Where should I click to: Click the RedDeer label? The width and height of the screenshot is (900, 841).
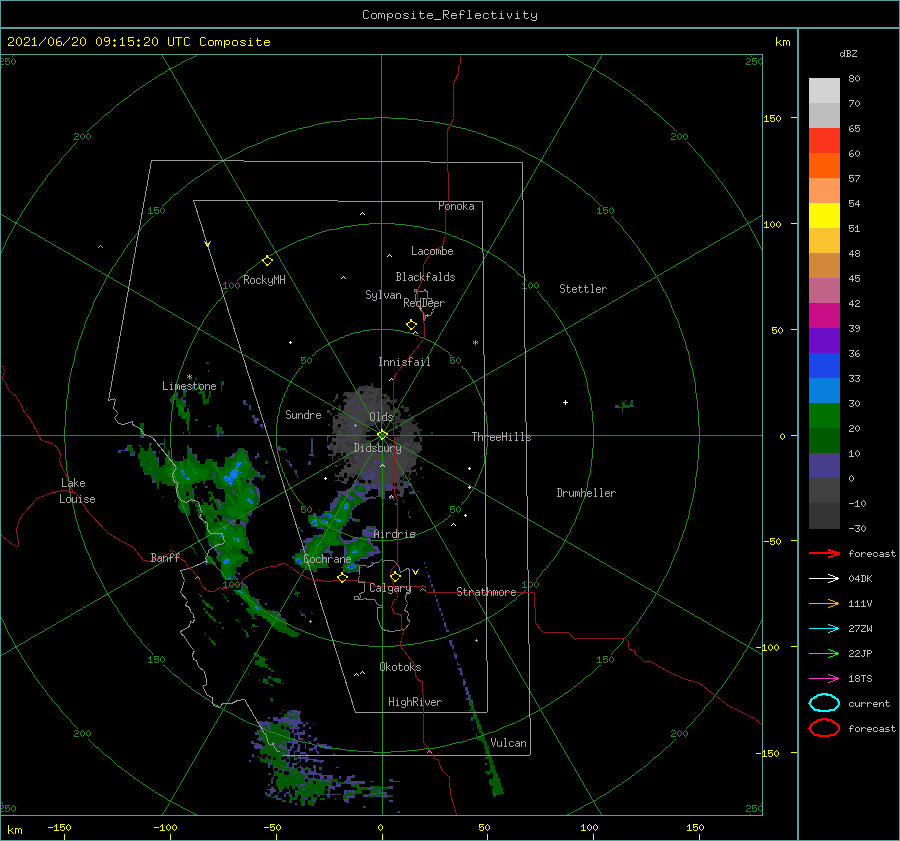424,303
